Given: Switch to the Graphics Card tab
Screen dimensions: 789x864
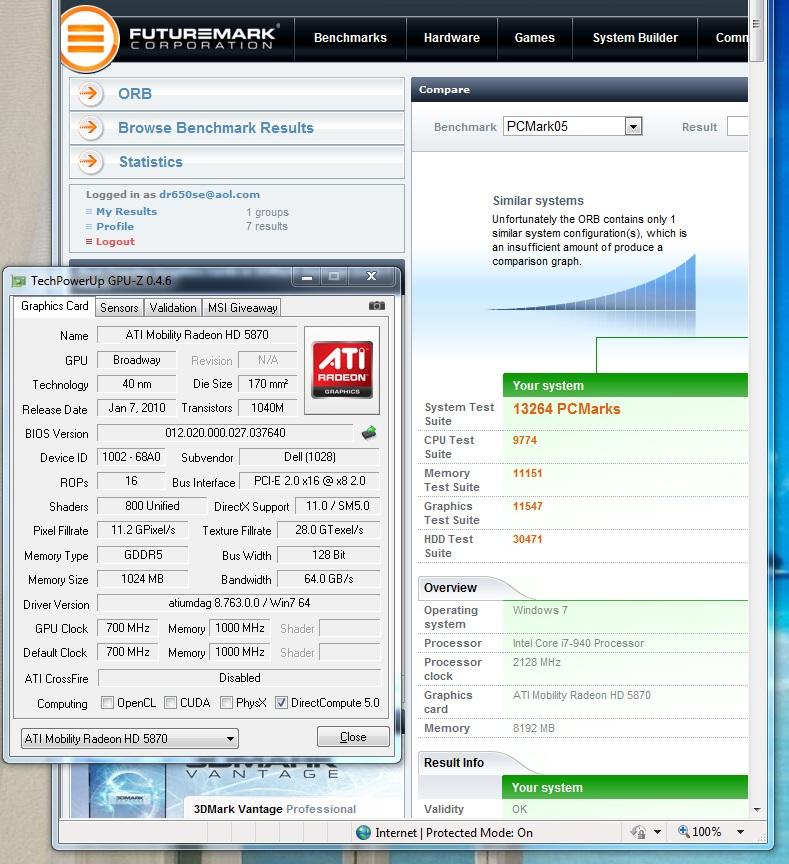Looking at the screenshot, I should [54, 306].
